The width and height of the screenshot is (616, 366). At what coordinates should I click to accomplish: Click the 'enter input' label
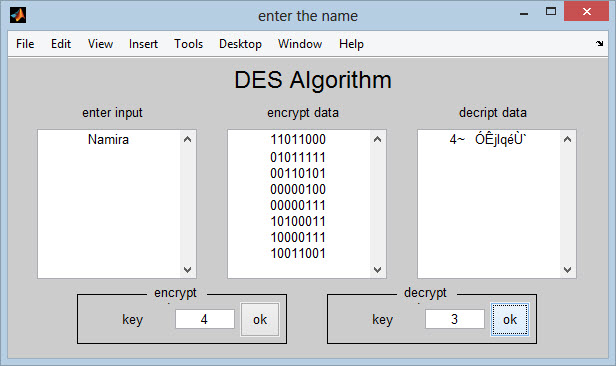pos(112,113)
